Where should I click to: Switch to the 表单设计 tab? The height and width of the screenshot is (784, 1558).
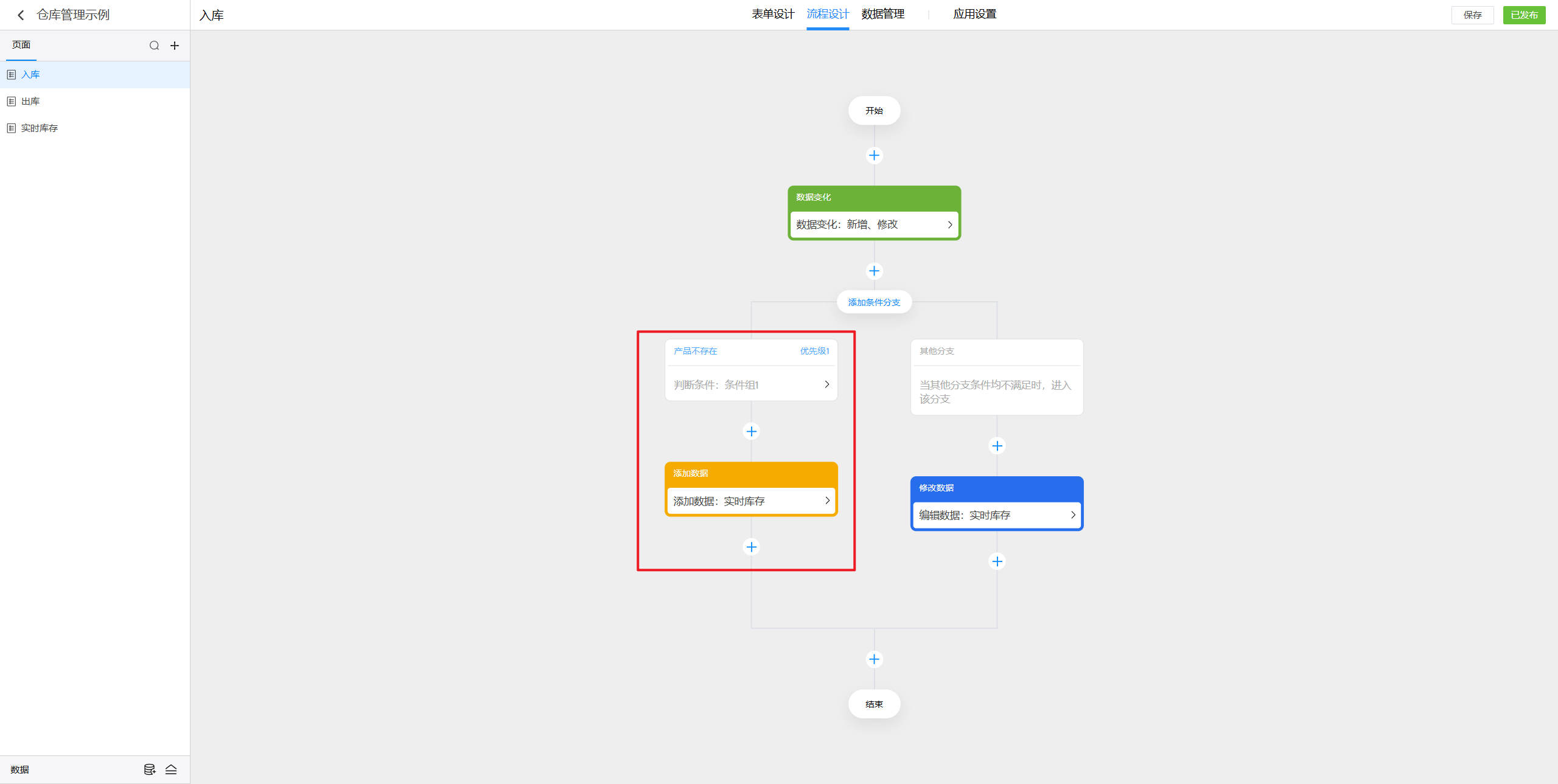click(773, 14)
